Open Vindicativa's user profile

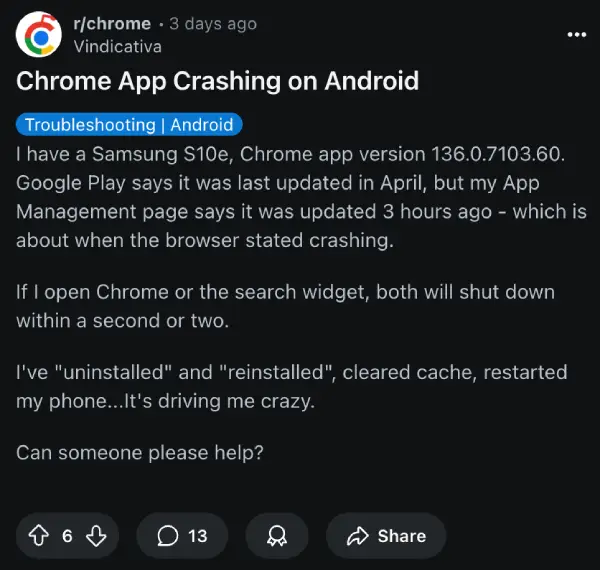tap(117, 47)
